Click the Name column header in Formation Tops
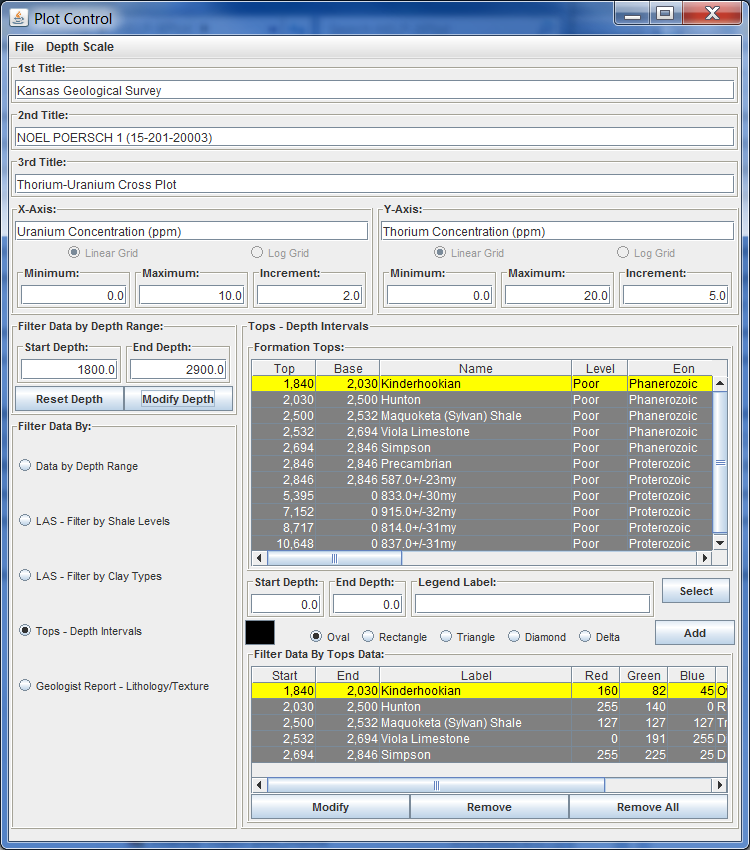 [475, 368]
